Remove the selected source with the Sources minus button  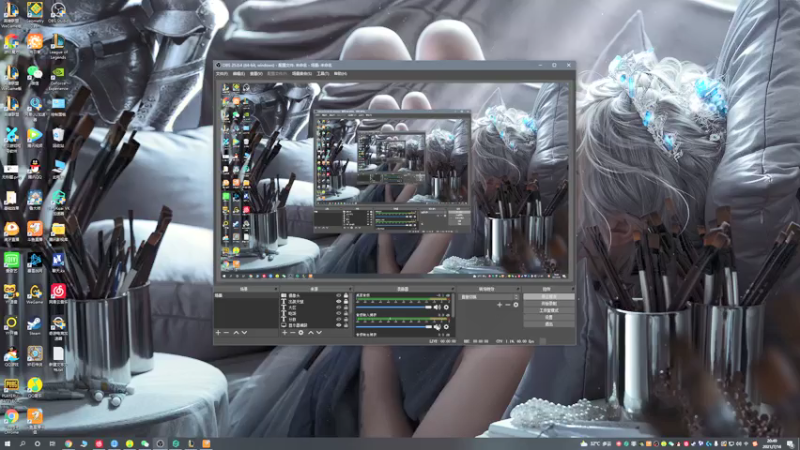pyautogui.click(x=292, y=333)
